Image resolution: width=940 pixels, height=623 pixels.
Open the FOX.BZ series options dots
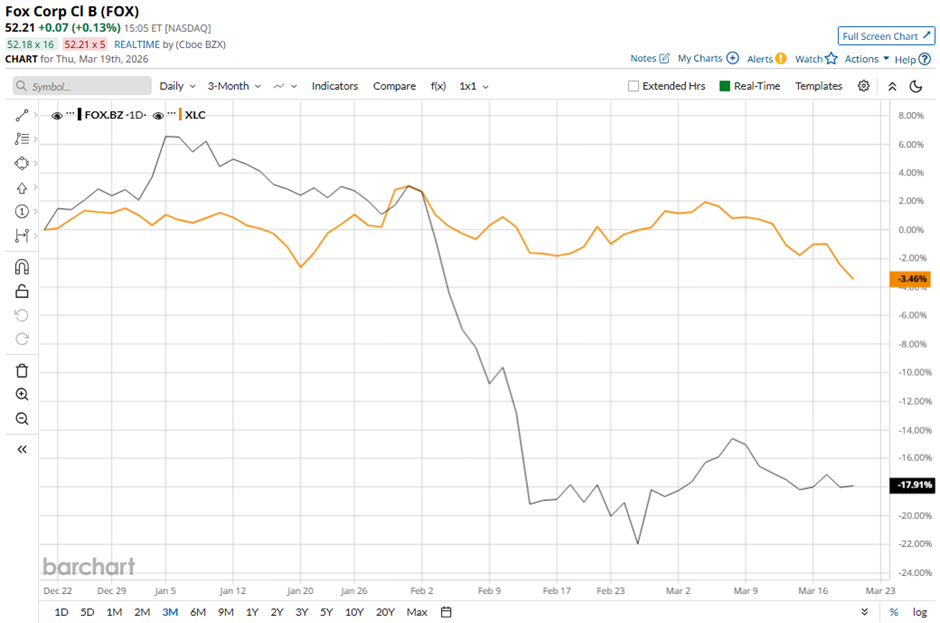pyautogui.click(x=71, y=113)
